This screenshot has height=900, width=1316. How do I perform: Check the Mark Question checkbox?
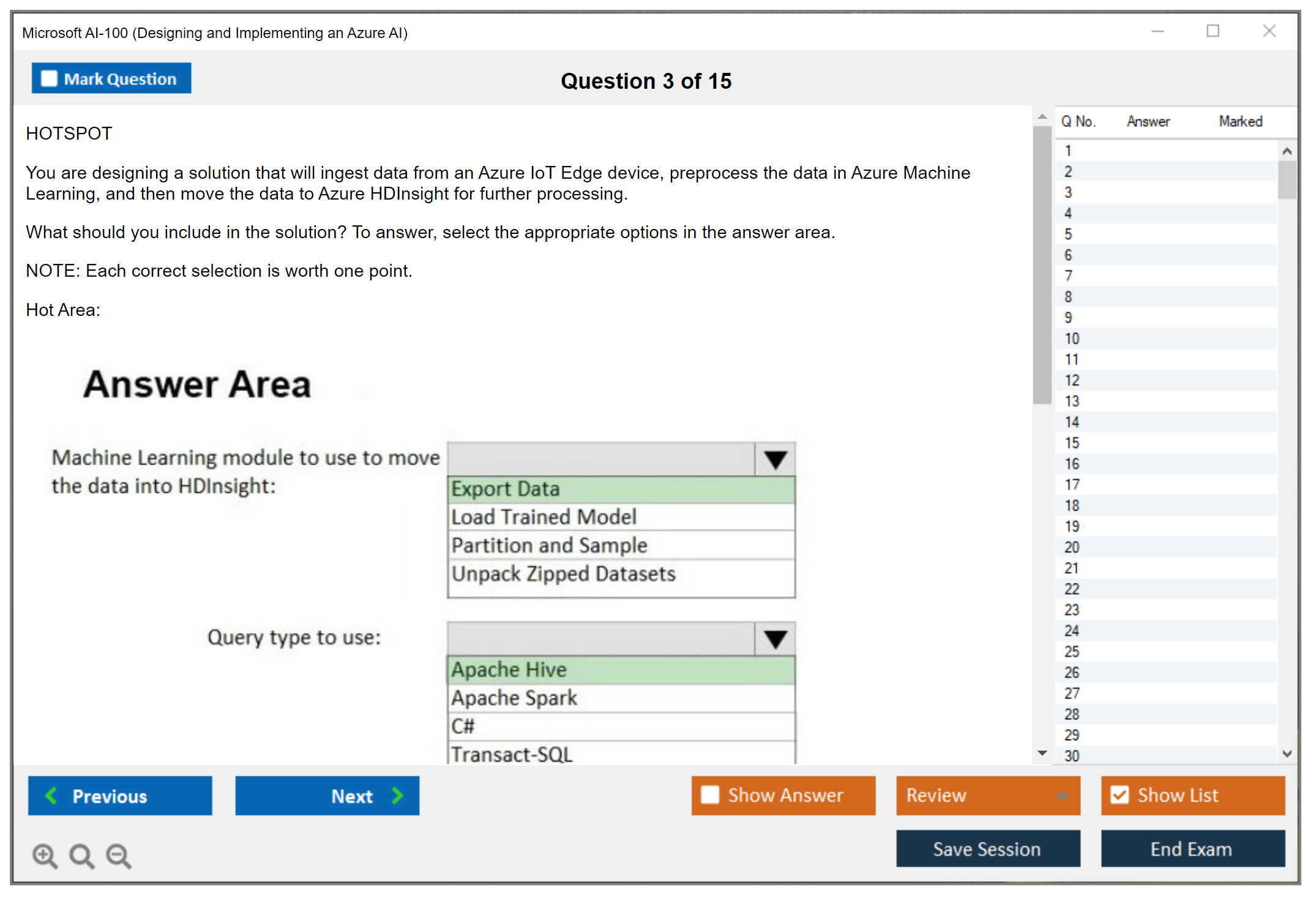pyautogui.click(x=49, y=78)
